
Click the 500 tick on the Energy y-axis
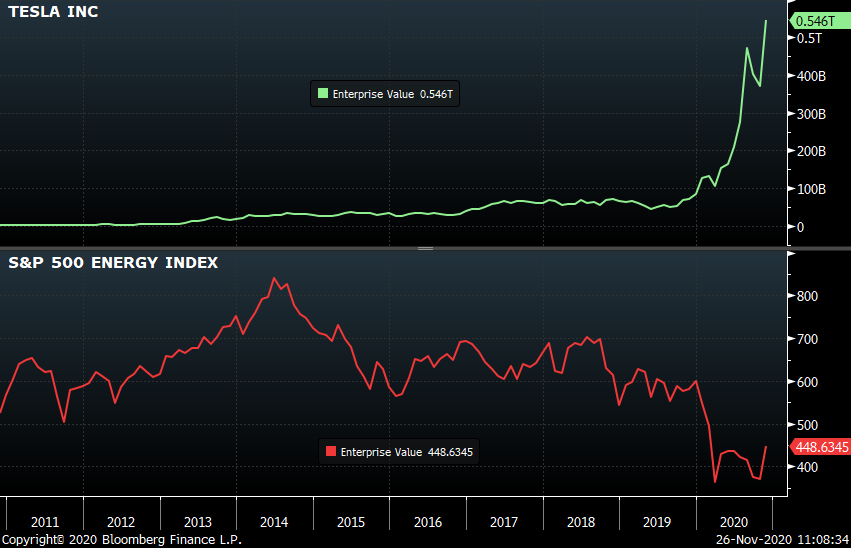[x=806, y=425]
